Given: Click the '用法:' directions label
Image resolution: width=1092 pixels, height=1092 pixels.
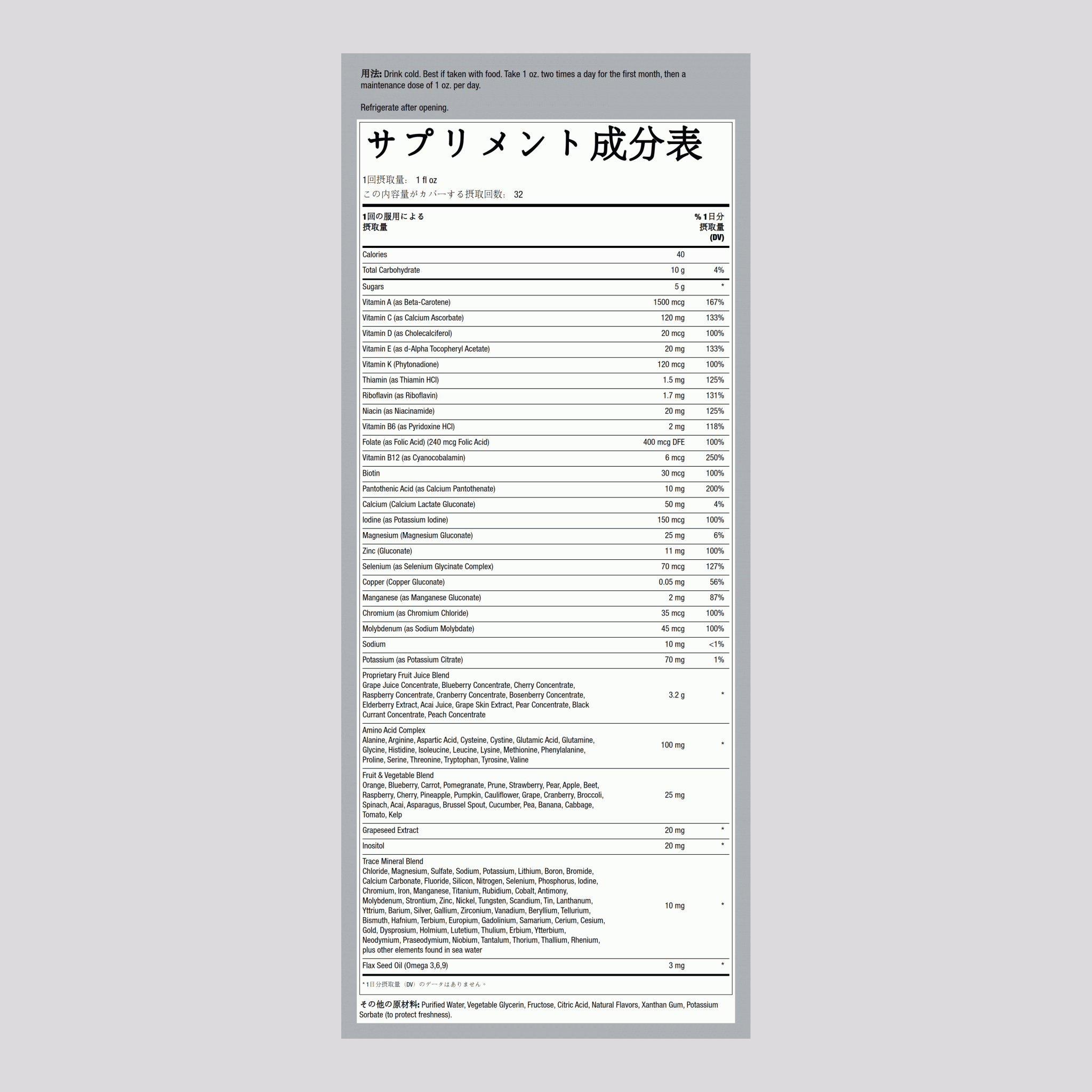Looking at the screenshot, I should coord(371,74).
